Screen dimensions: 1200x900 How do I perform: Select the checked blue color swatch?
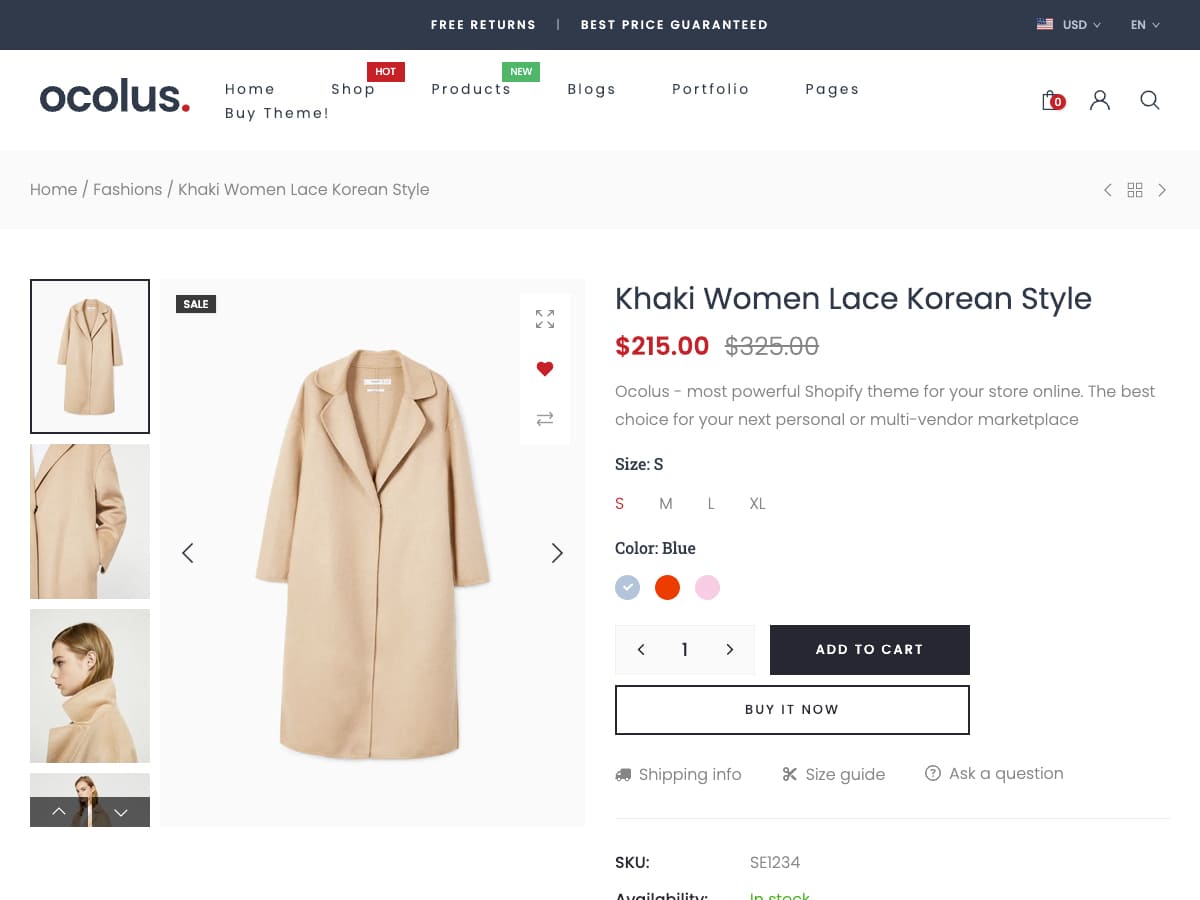(x=627, y=587)
